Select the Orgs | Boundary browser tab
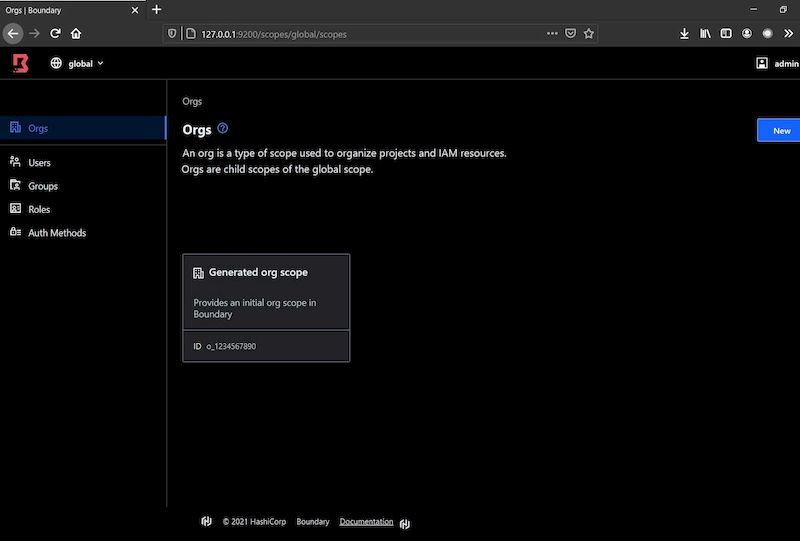800x541 pixels. click(71, 10)
